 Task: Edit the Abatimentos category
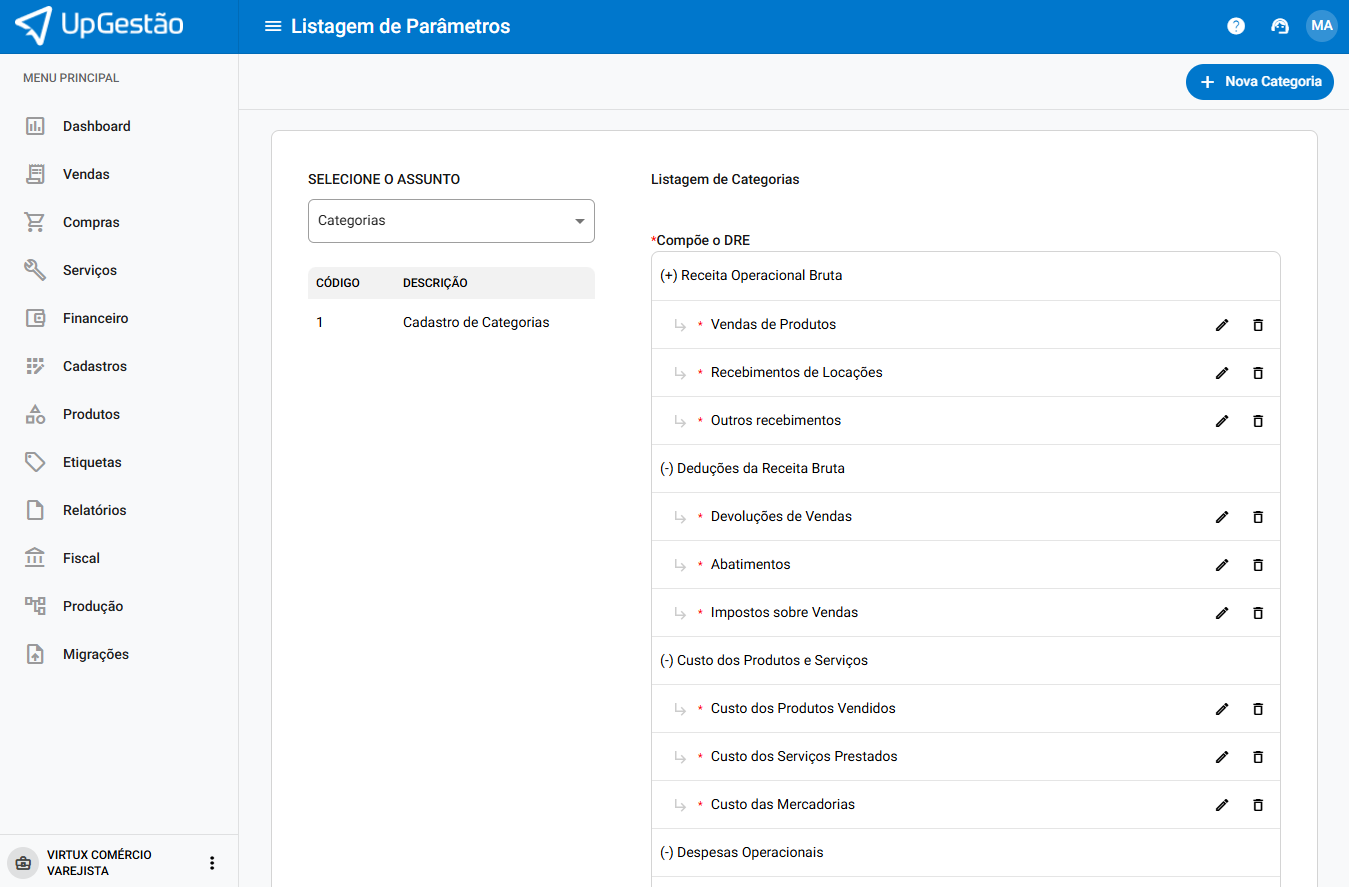pos(1221,565)
